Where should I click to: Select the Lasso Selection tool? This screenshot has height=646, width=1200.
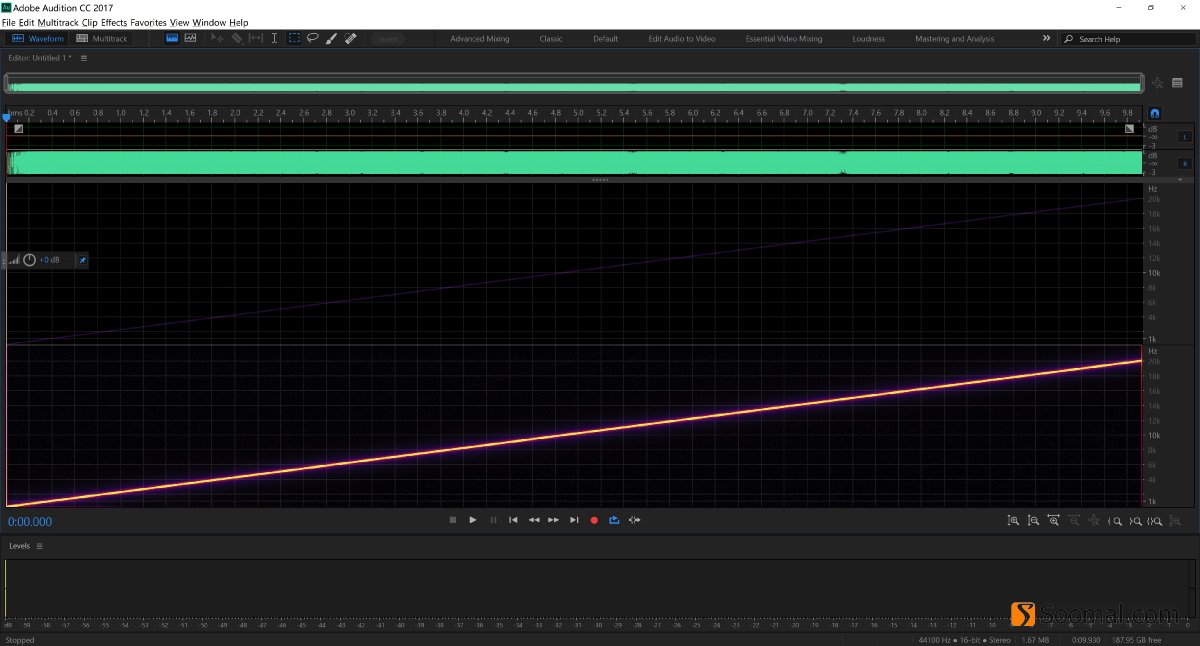[312, 38]
